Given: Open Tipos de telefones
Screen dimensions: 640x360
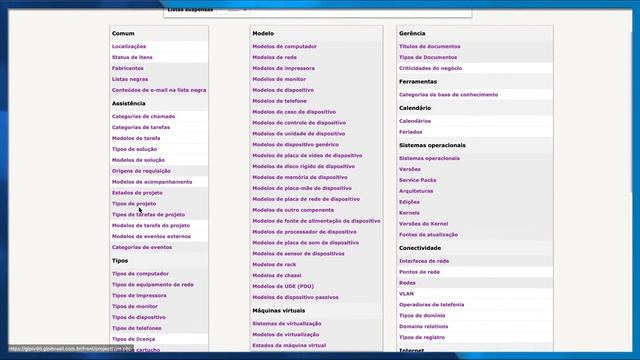Looking at the screenshot, I should pyautogui.click(x=136, y=328).
